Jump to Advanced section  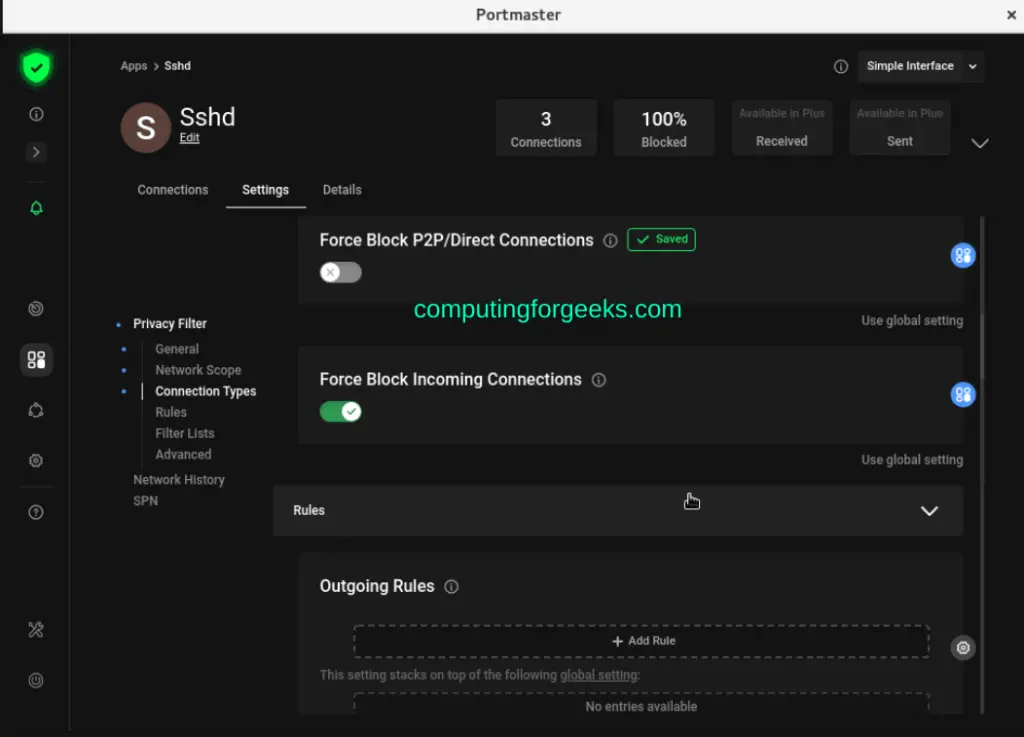coord(184,454)
